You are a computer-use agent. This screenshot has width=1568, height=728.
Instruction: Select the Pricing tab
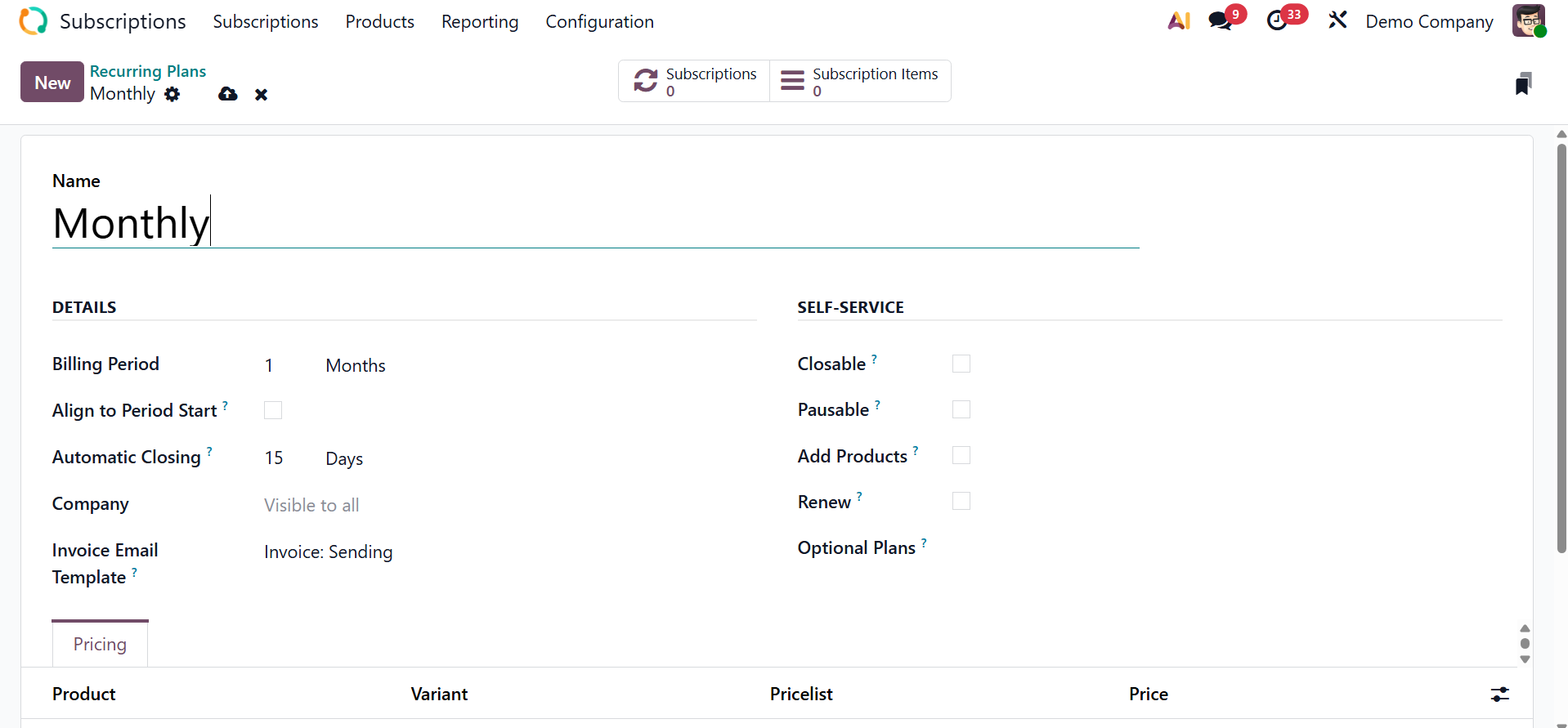[100, 645]
